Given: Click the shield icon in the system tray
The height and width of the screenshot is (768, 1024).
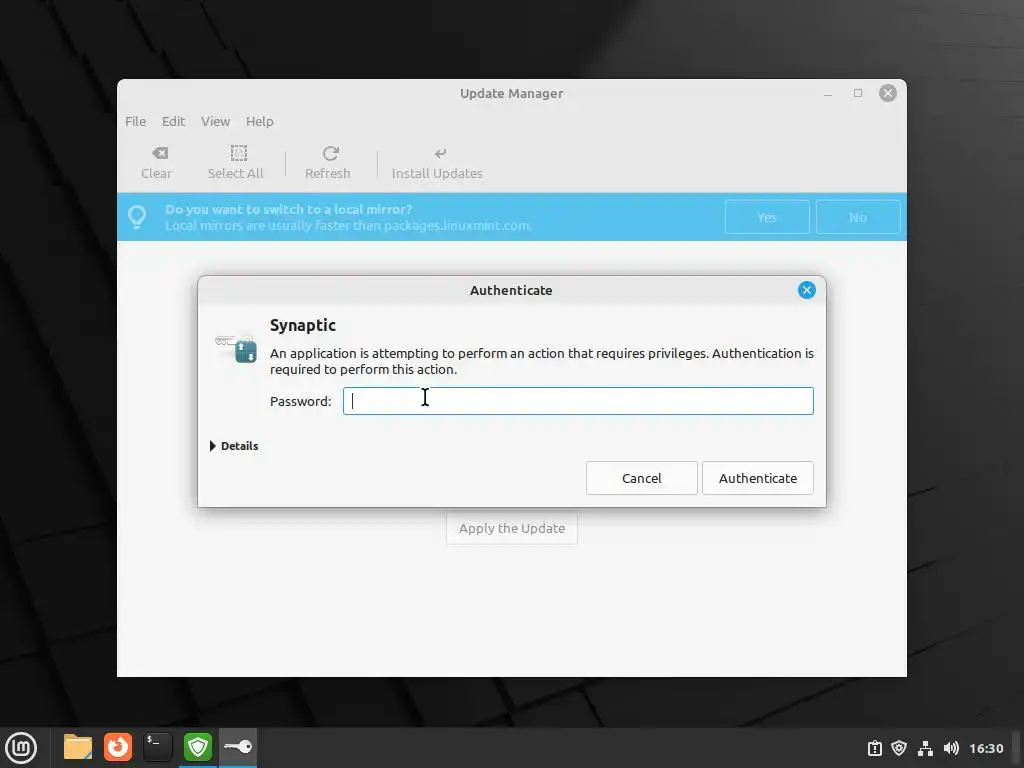Looking at the screenshot, I should [x=899, y=748].
